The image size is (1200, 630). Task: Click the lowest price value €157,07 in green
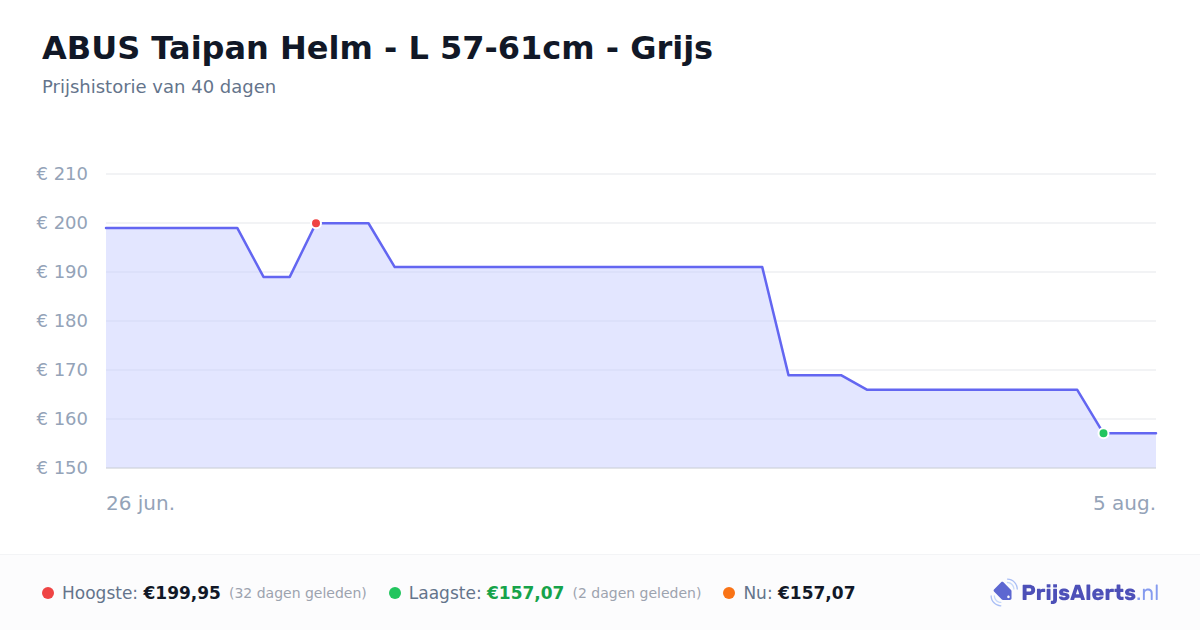pyautogui.click(x=525, y=593)
